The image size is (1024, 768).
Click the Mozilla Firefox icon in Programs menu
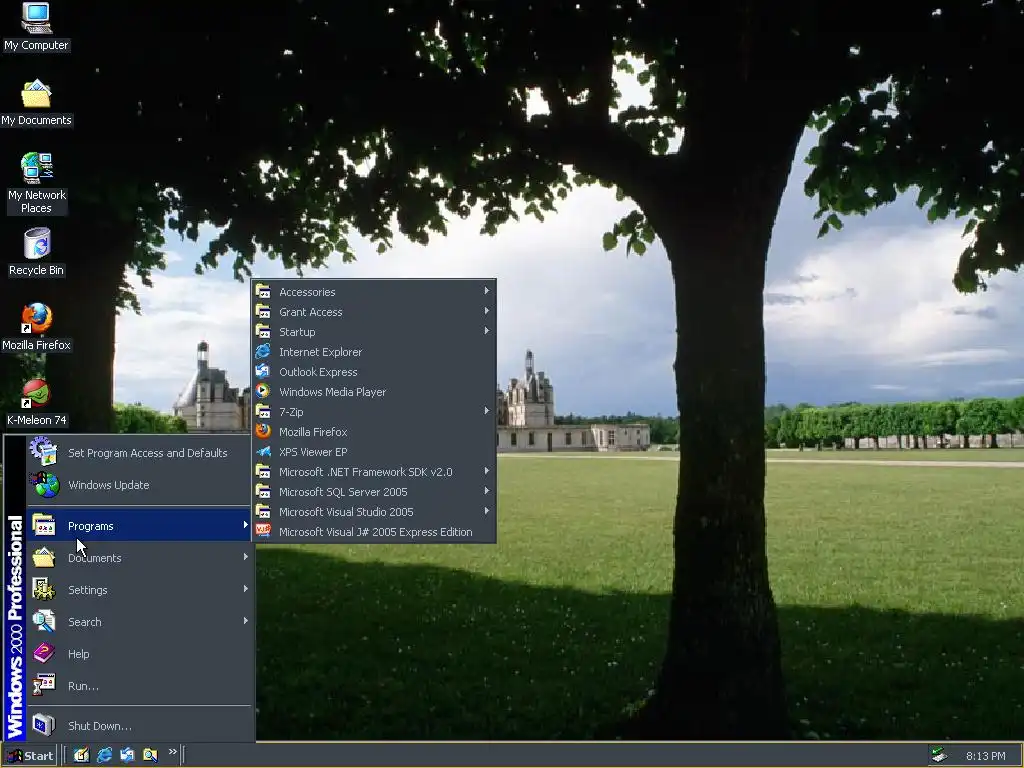263,431
